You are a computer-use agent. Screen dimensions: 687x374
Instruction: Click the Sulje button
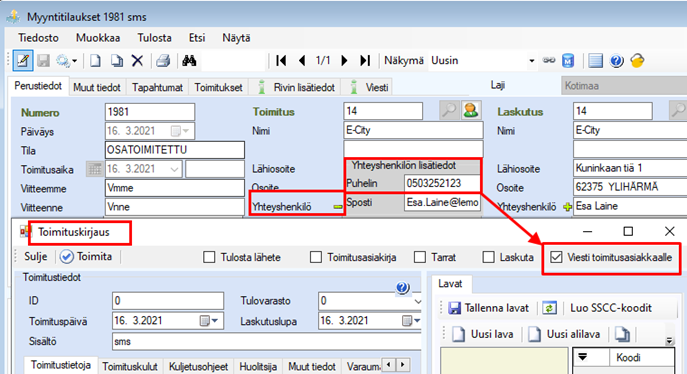[35, 257]
